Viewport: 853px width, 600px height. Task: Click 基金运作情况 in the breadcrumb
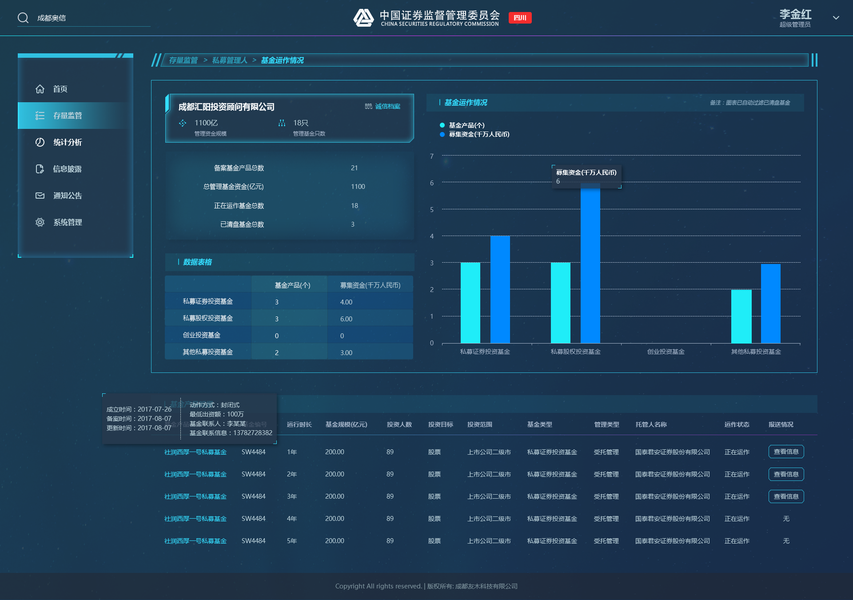tap(282, 60)
